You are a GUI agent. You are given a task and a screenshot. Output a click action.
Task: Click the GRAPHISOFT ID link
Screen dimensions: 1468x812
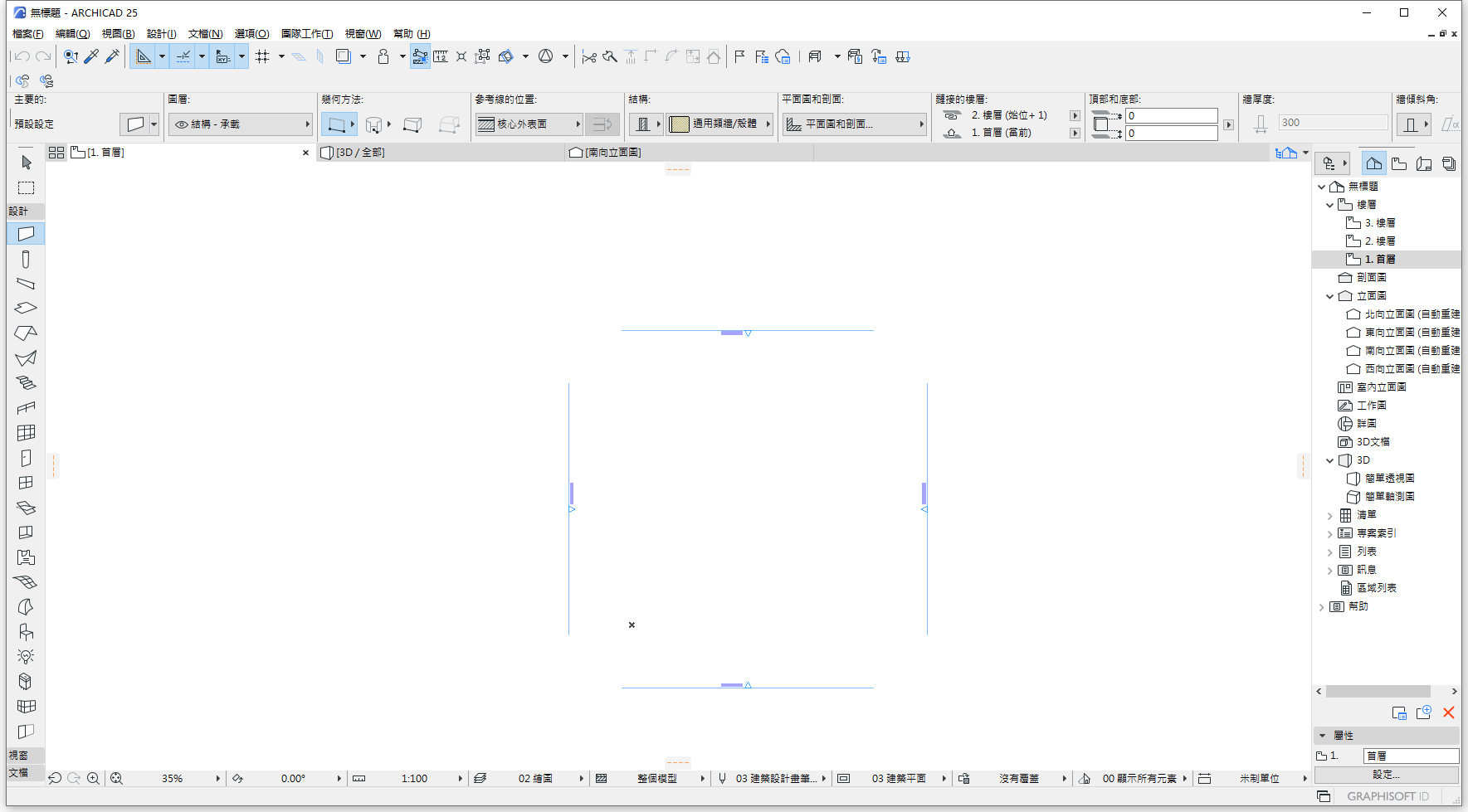[1388, 796]
